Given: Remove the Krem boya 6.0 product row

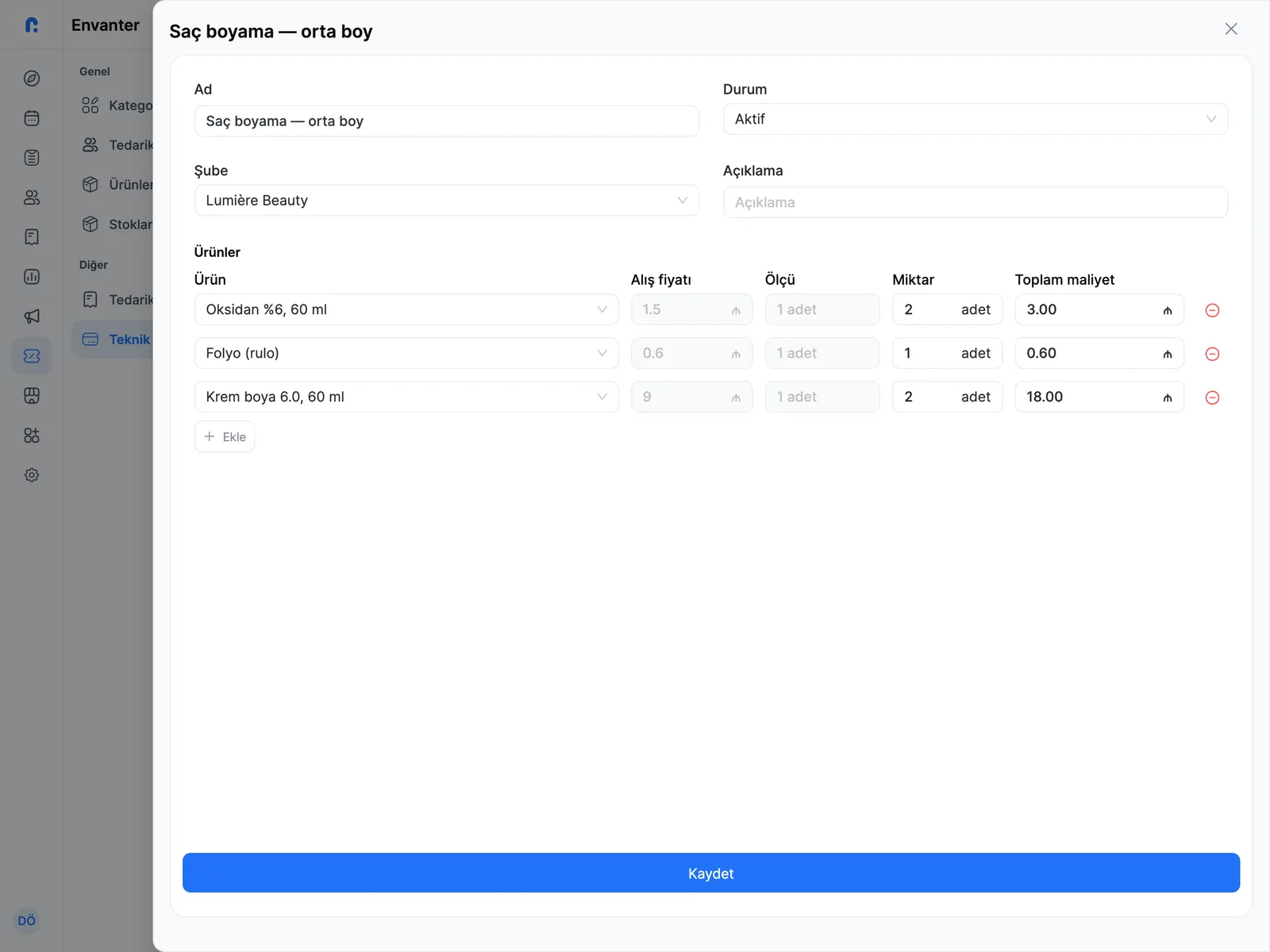Looking at the screenshot, I should pos(1212,397).
